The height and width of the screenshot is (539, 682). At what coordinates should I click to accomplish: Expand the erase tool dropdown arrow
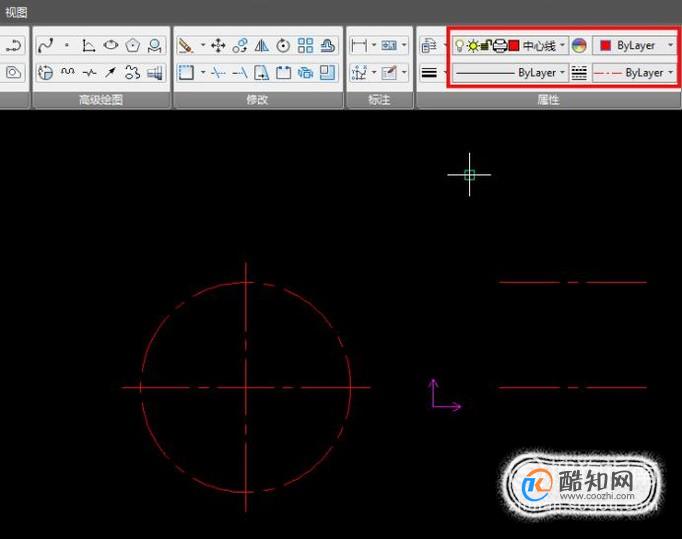pyautogui.click(x=203, y=45)
